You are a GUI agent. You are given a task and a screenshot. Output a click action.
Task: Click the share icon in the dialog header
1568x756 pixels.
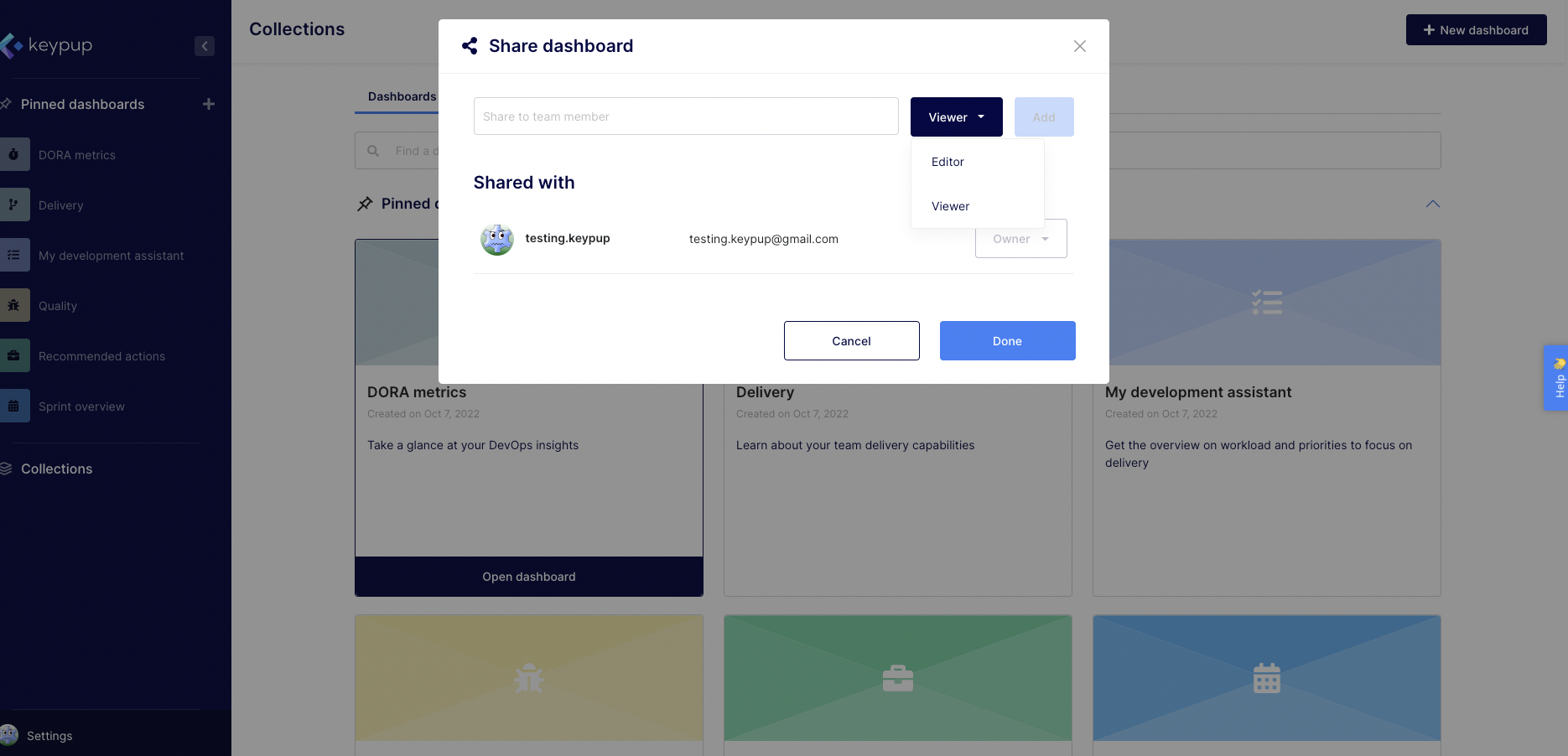pos(470,46)
